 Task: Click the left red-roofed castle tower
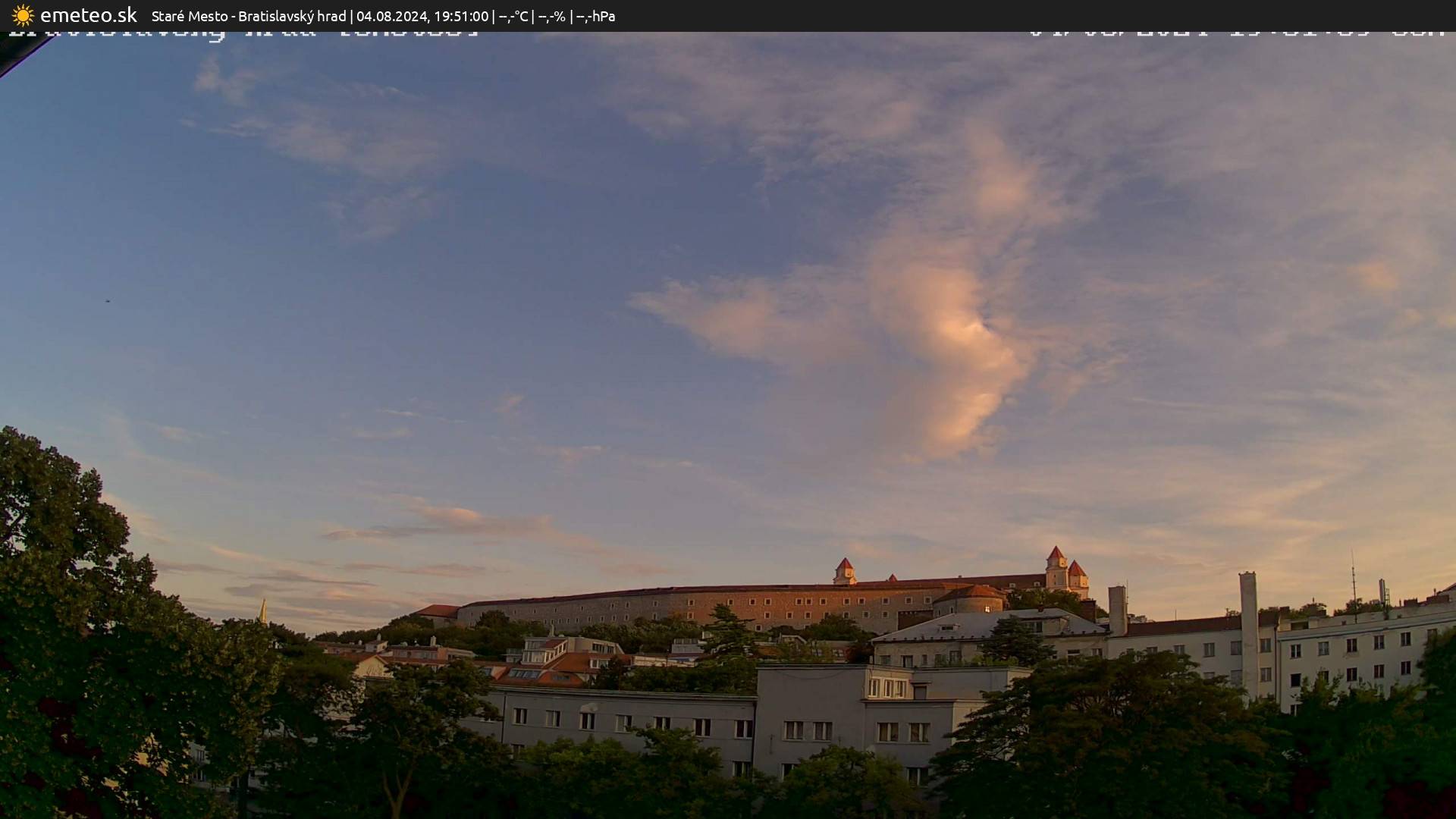click(844, 570)
